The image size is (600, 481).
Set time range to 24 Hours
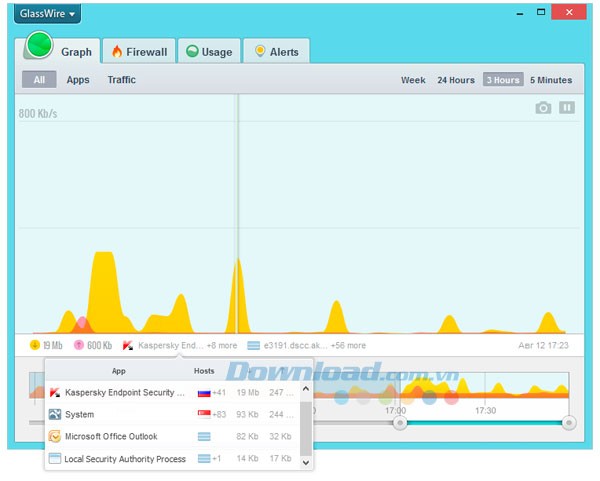pos(456,80)
